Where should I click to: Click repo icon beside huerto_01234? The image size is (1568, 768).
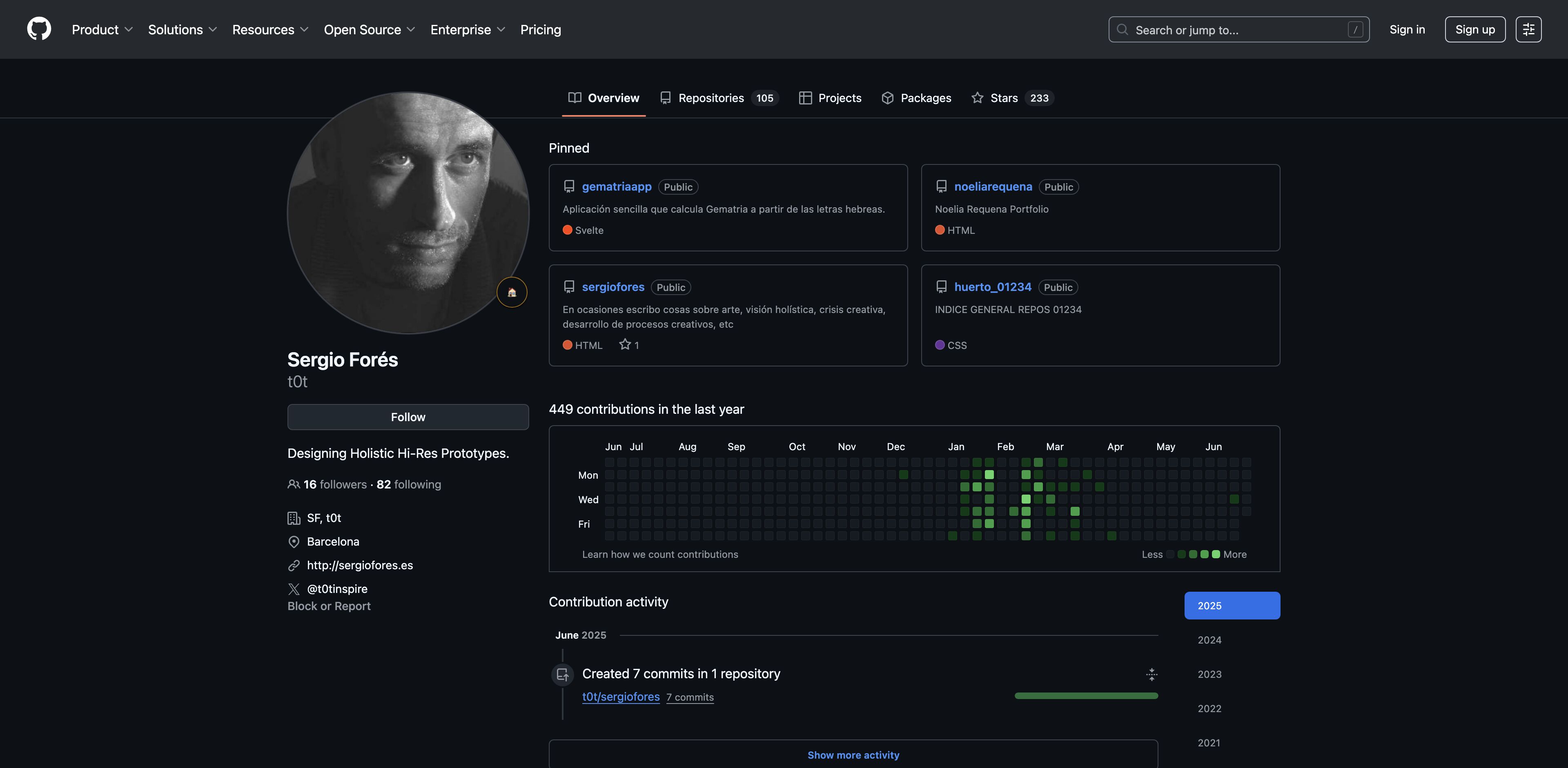coord(942,287)
